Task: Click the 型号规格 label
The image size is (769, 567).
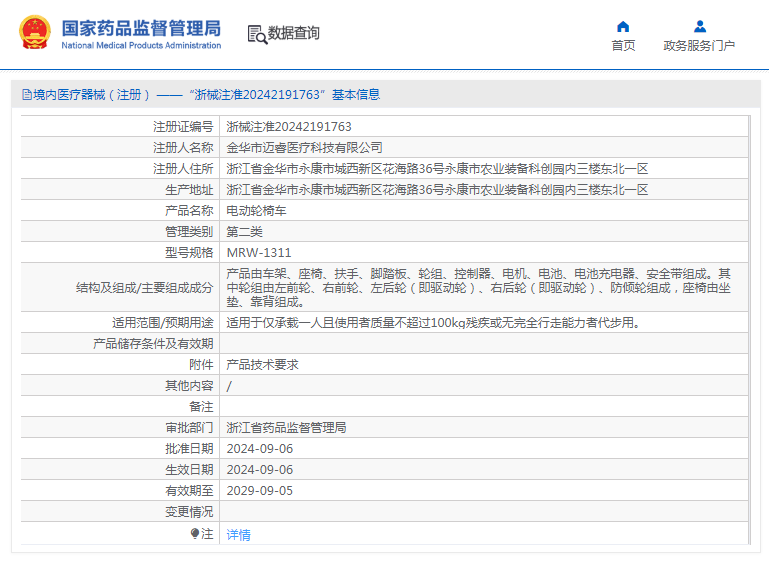Action: click(189, 253)
